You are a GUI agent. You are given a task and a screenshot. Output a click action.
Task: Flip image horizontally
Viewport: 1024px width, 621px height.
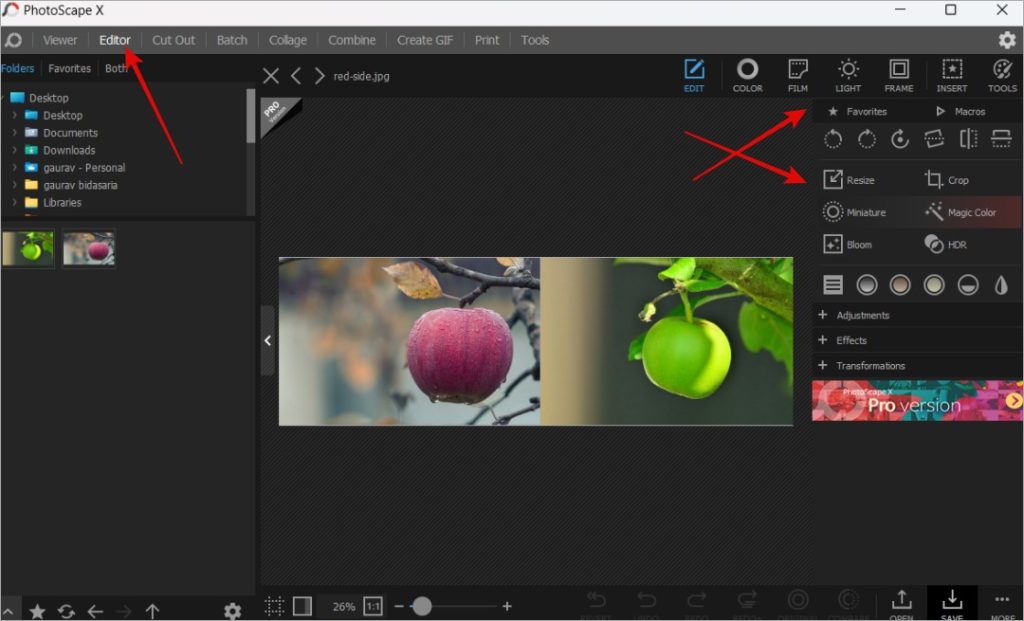(968, 138)
